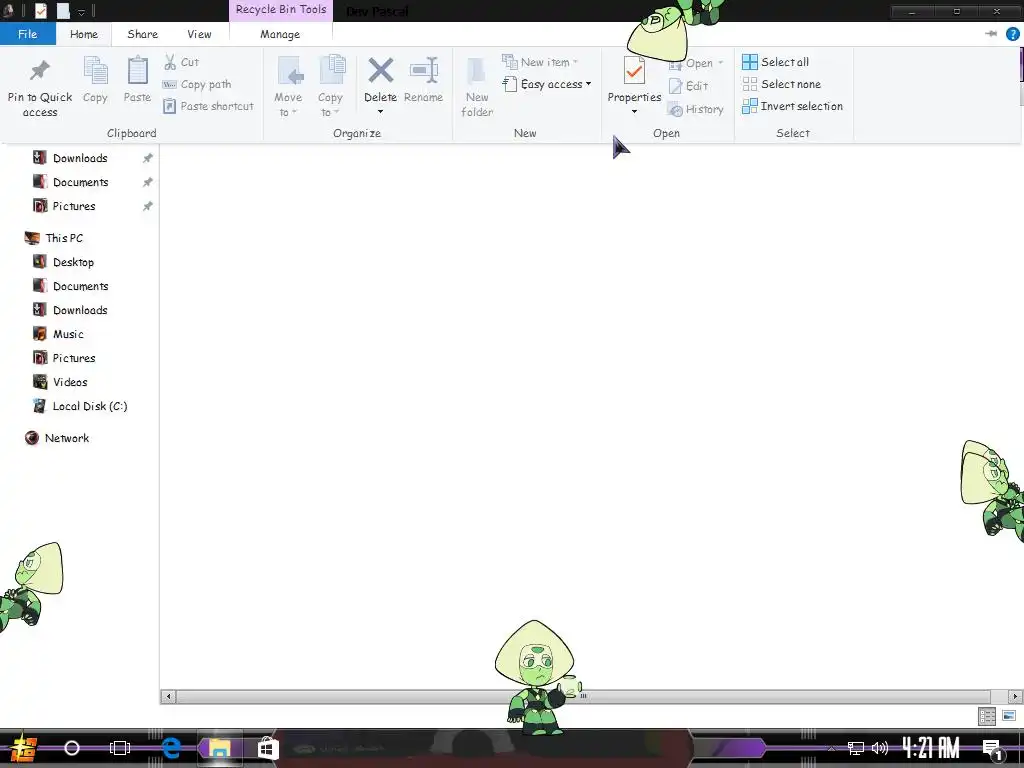Open Task View on taskbar

(x=120, y=748)
